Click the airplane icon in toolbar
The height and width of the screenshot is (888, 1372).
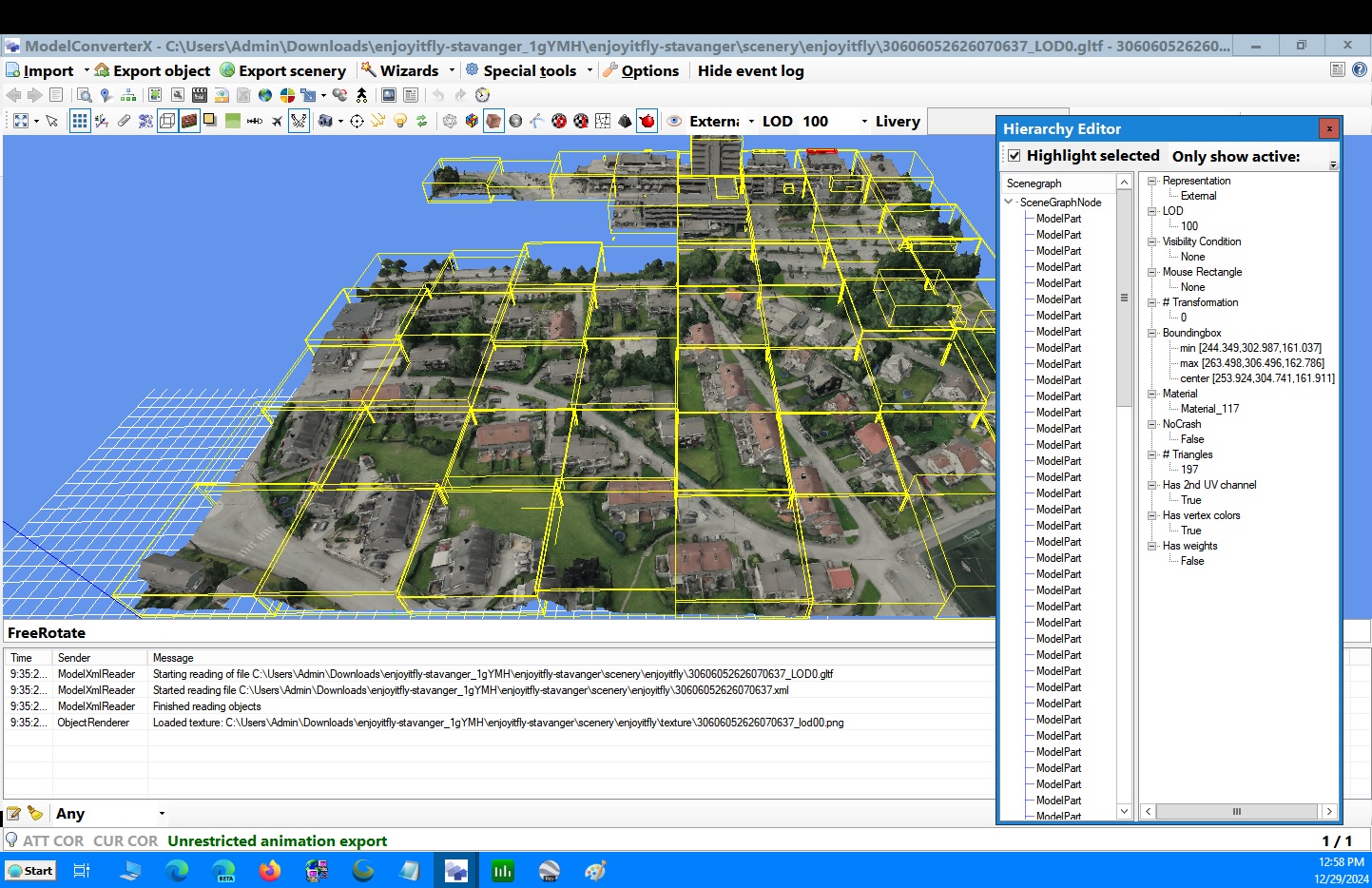click(277, 121)
